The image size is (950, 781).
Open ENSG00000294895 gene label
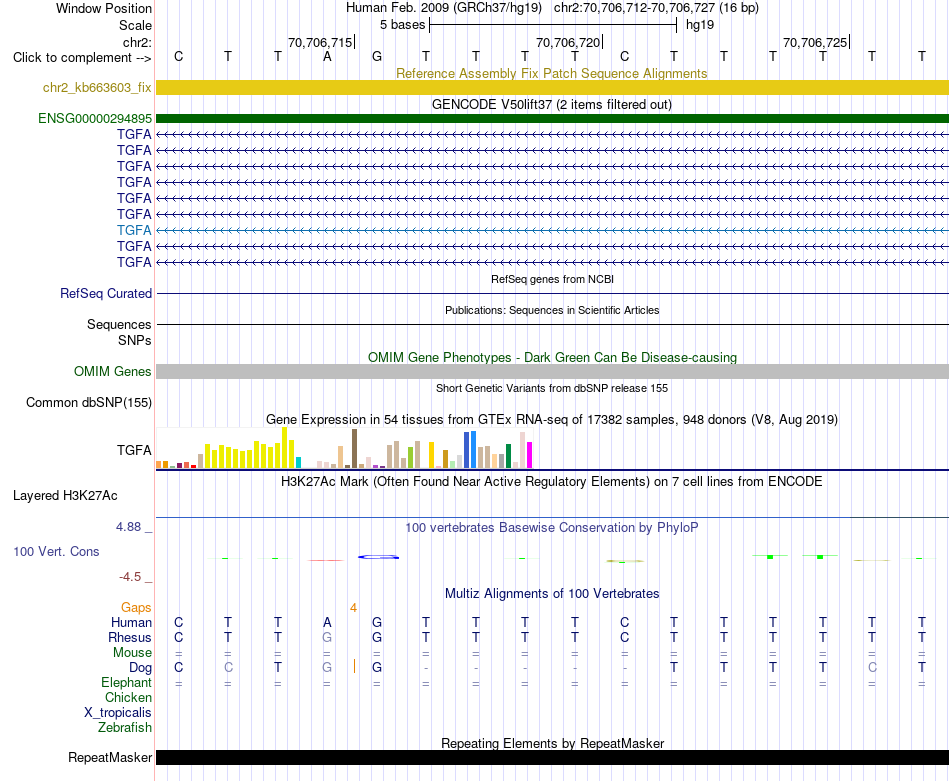95,118
